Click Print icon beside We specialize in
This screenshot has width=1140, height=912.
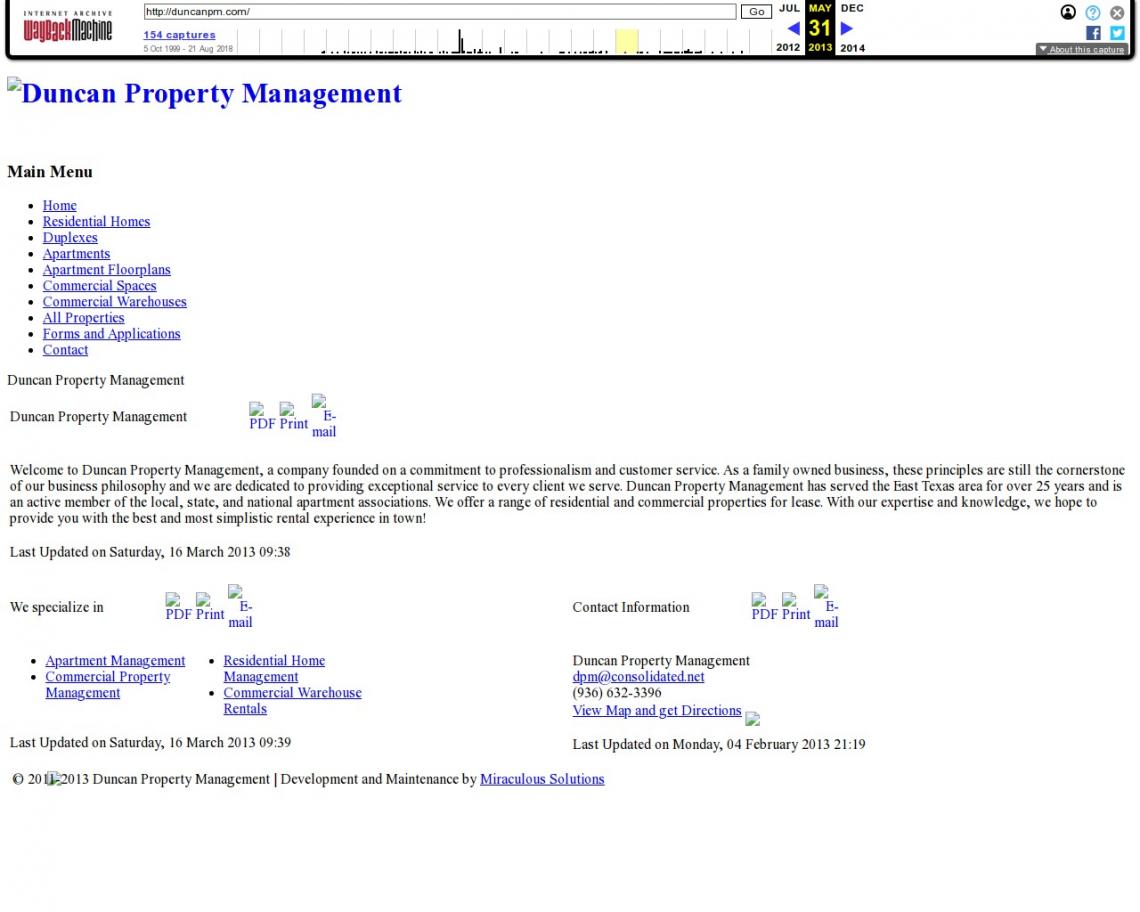pyautogui.click(x=210, y=607)
